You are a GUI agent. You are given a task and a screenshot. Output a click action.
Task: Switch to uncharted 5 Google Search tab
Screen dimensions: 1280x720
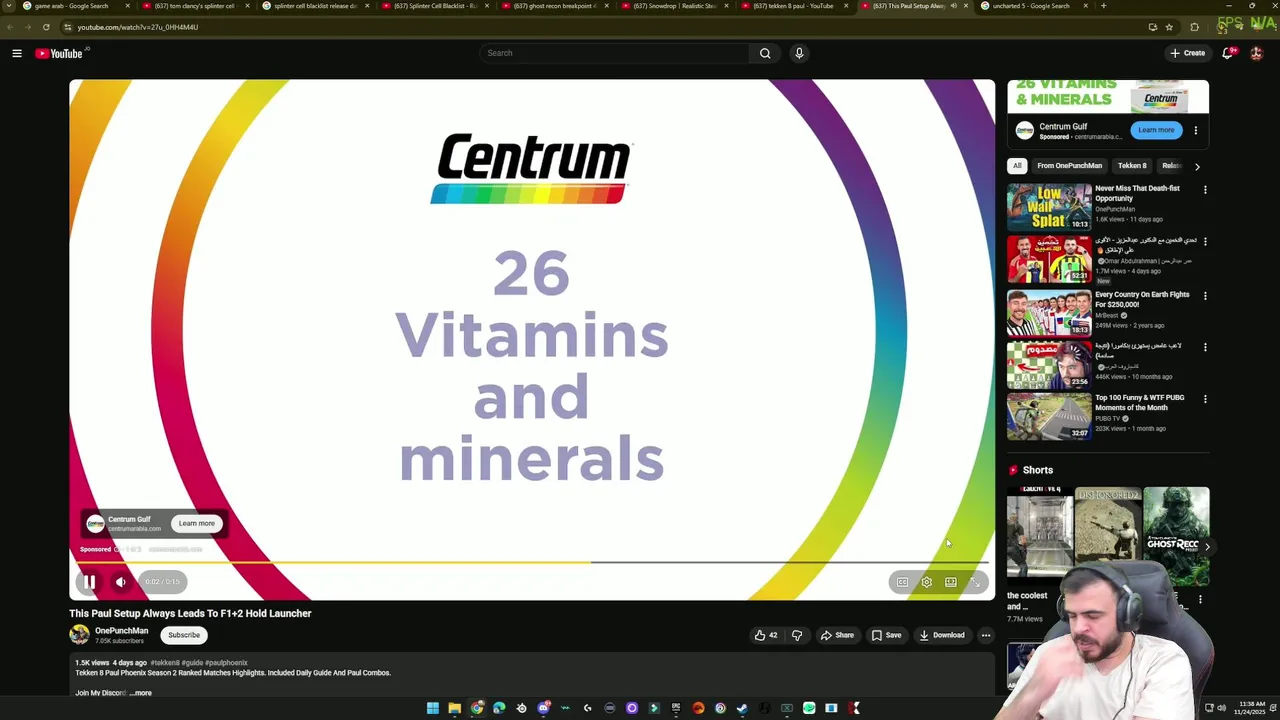pos(1034,6)
